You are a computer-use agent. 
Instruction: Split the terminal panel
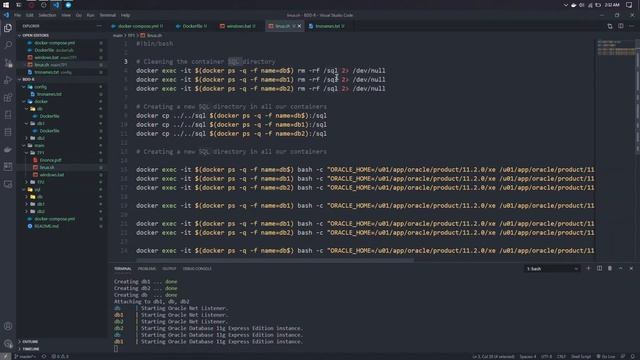(x=599, y=268)
